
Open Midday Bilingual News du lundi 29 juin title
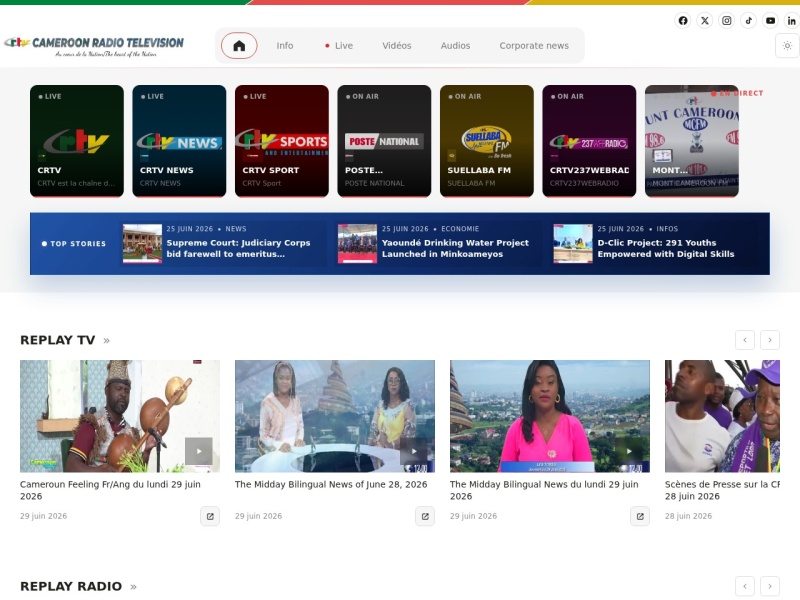coord(544,490)
